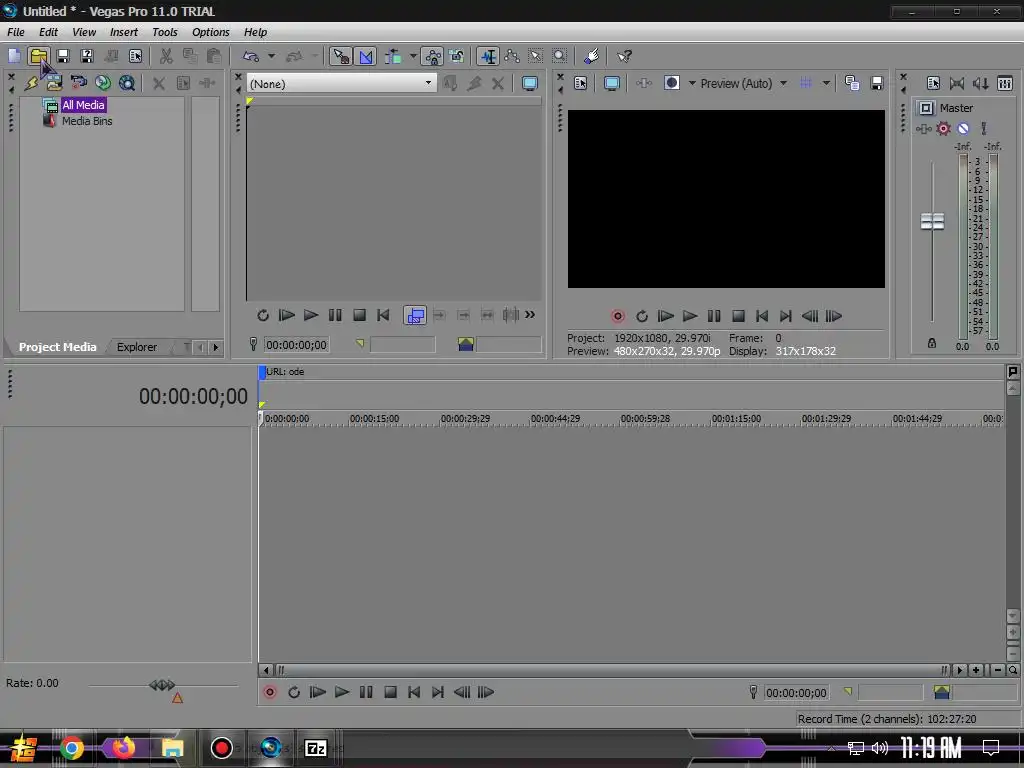1024x768 pixels.
Task: Select the Selection Edit tool
Action: pos(536,56)
